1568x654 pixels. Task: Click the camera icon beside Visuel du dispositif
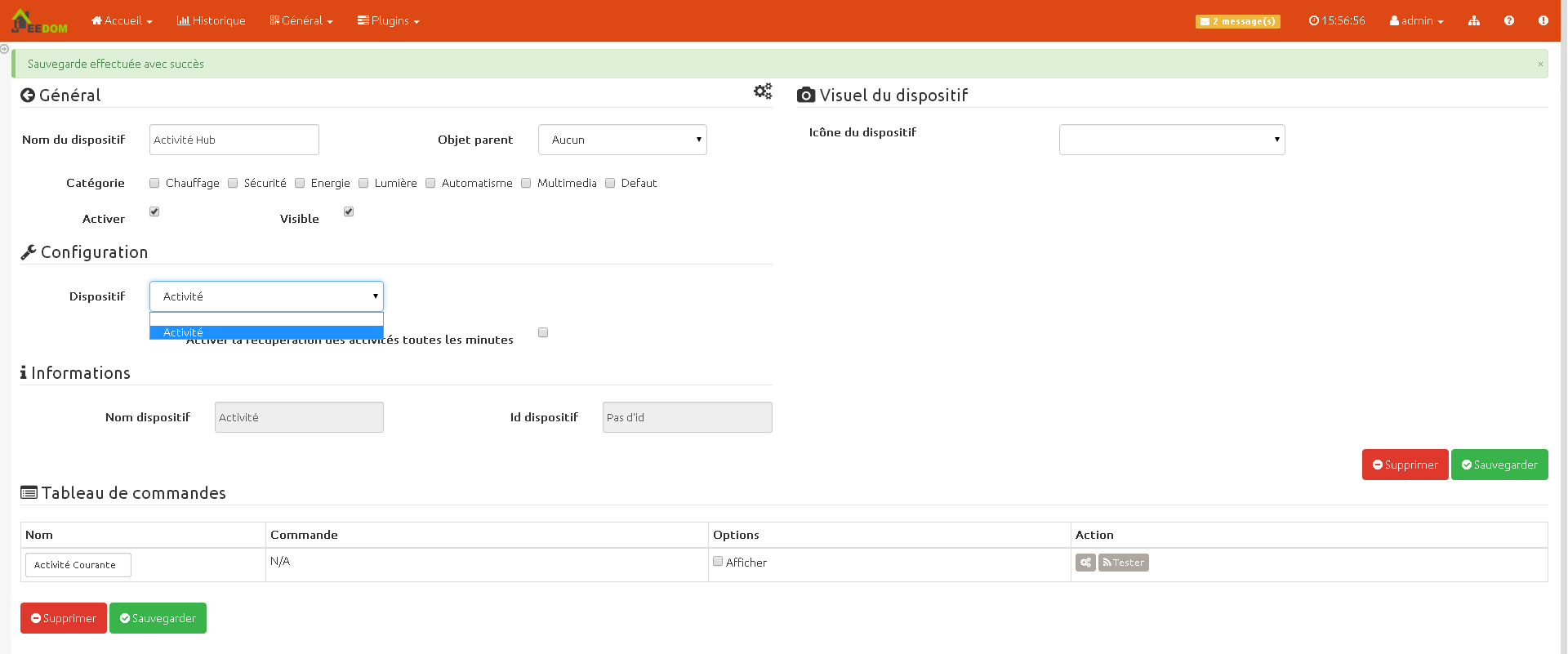click(806, 96)
